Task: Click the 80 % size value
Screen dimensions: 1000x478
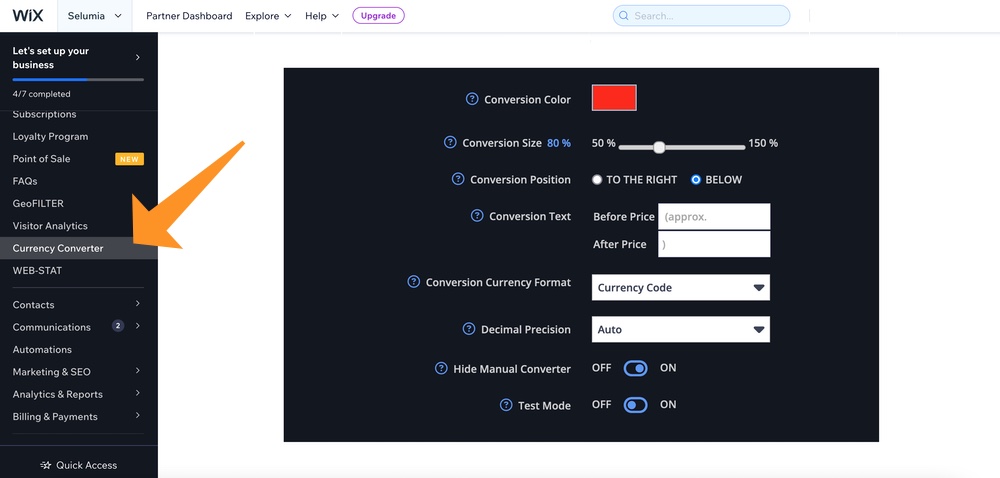Action: [559, 143]
